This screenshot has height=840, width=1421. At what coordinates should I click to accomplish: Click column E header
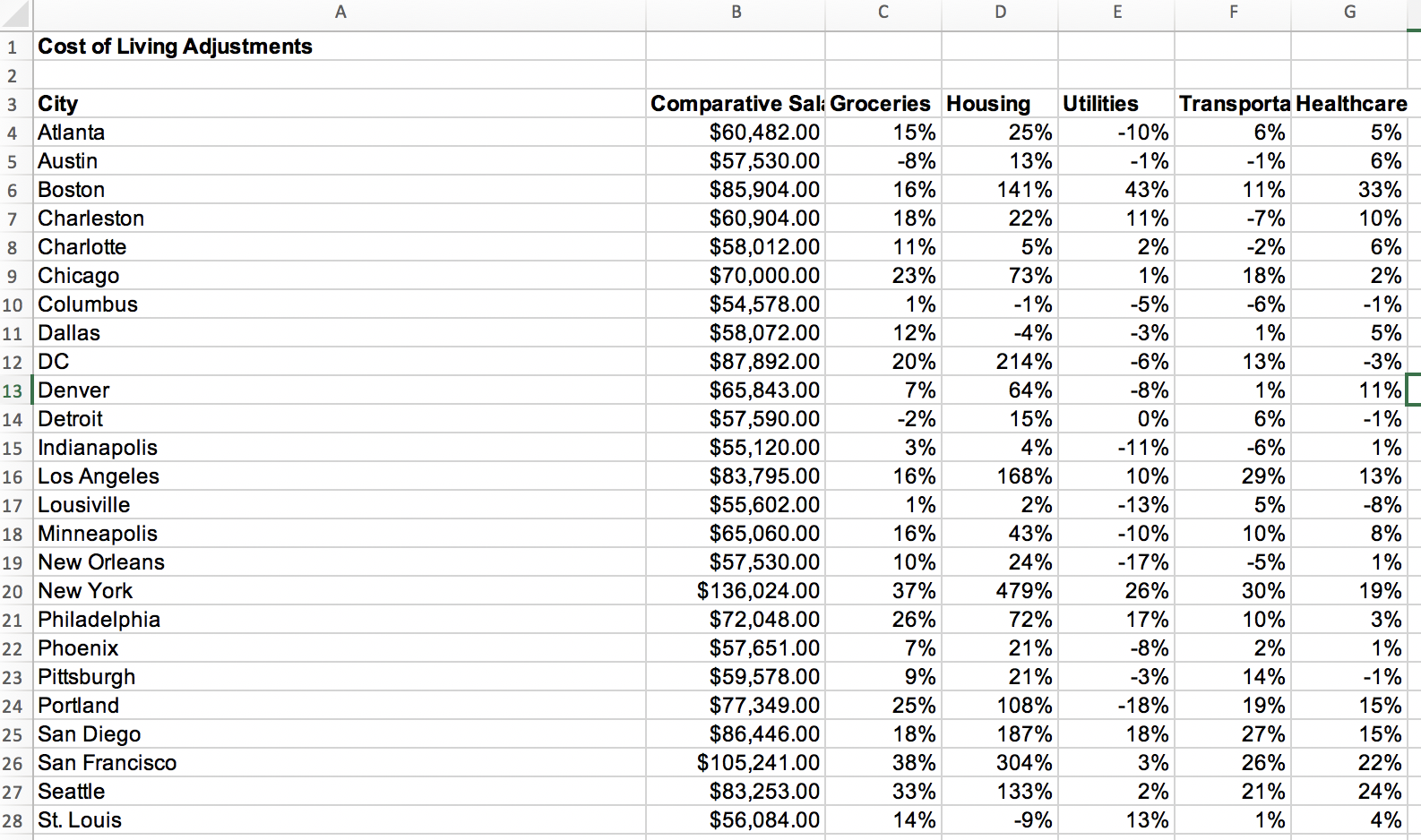pyautogui.click(x=1116, y=12)
